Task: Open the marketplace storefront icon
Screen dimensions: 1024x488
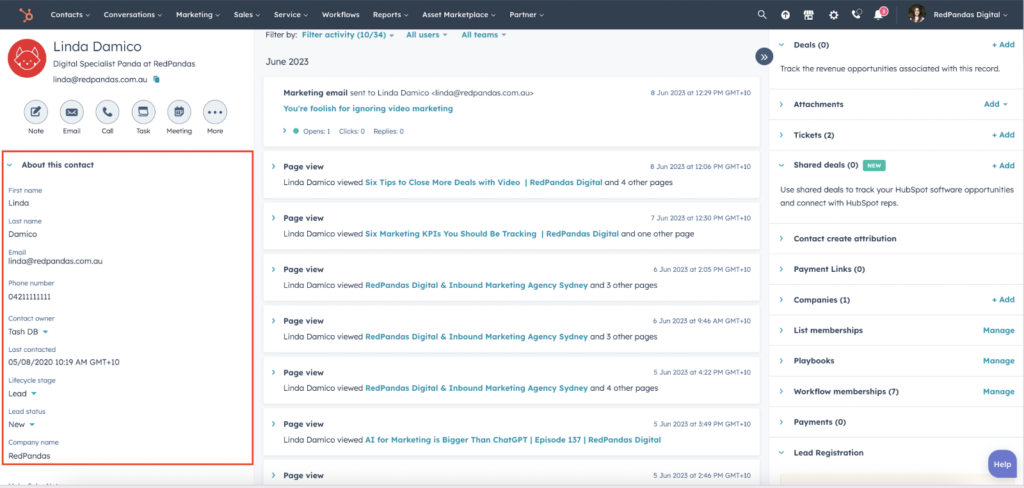Action: (808, 15)
